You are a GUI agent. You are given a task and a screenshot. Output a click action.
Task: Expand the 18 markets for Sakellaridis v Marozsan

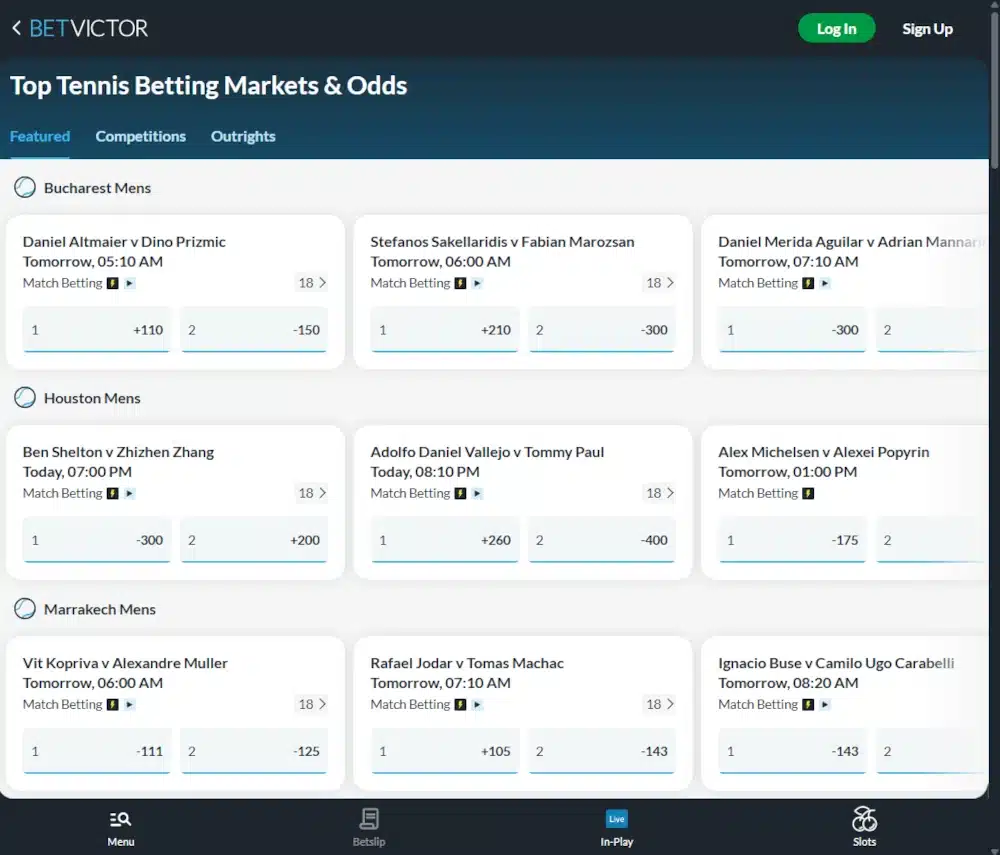coord(658,283)
